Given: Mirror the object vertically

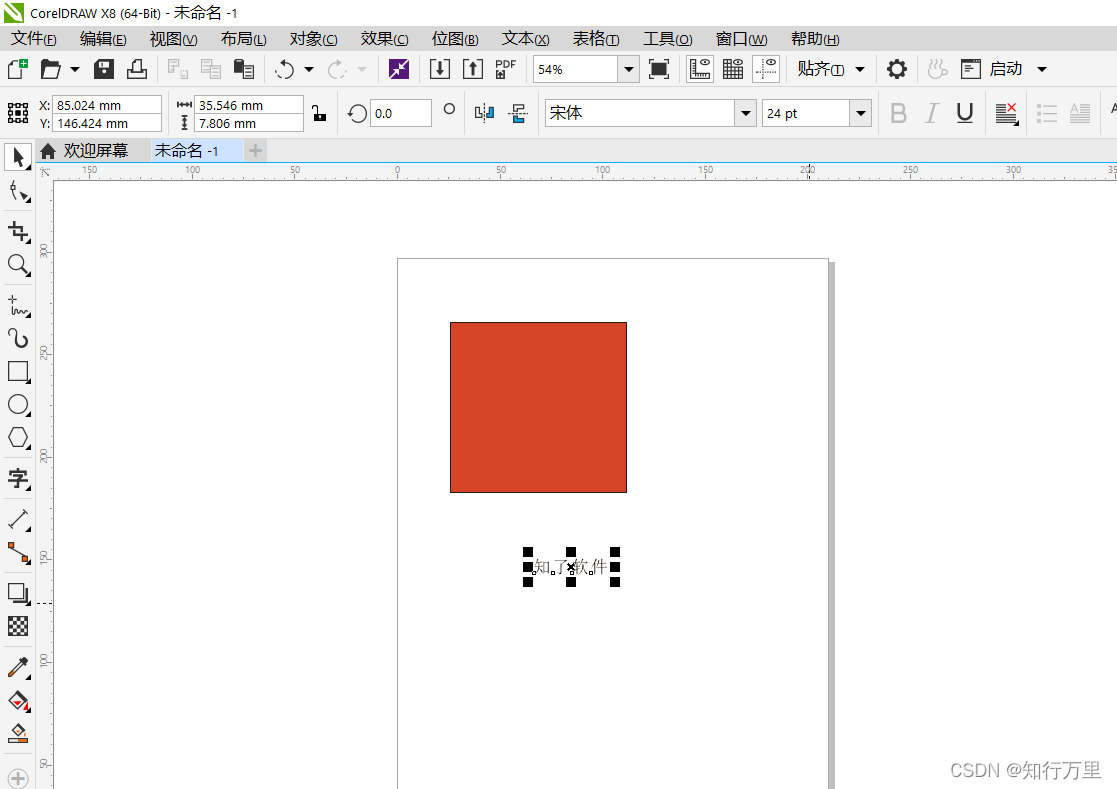Looking at the screenshot, I should 518,113.
